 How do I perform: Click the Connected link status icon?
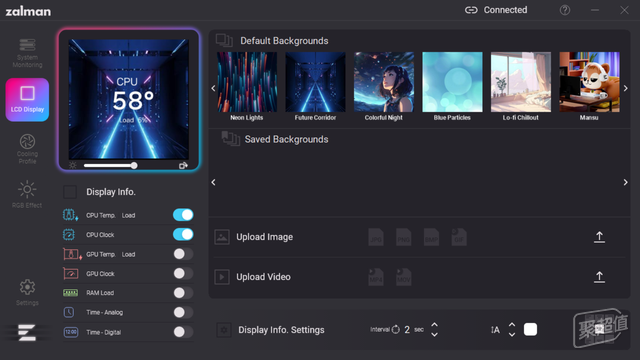471,10
